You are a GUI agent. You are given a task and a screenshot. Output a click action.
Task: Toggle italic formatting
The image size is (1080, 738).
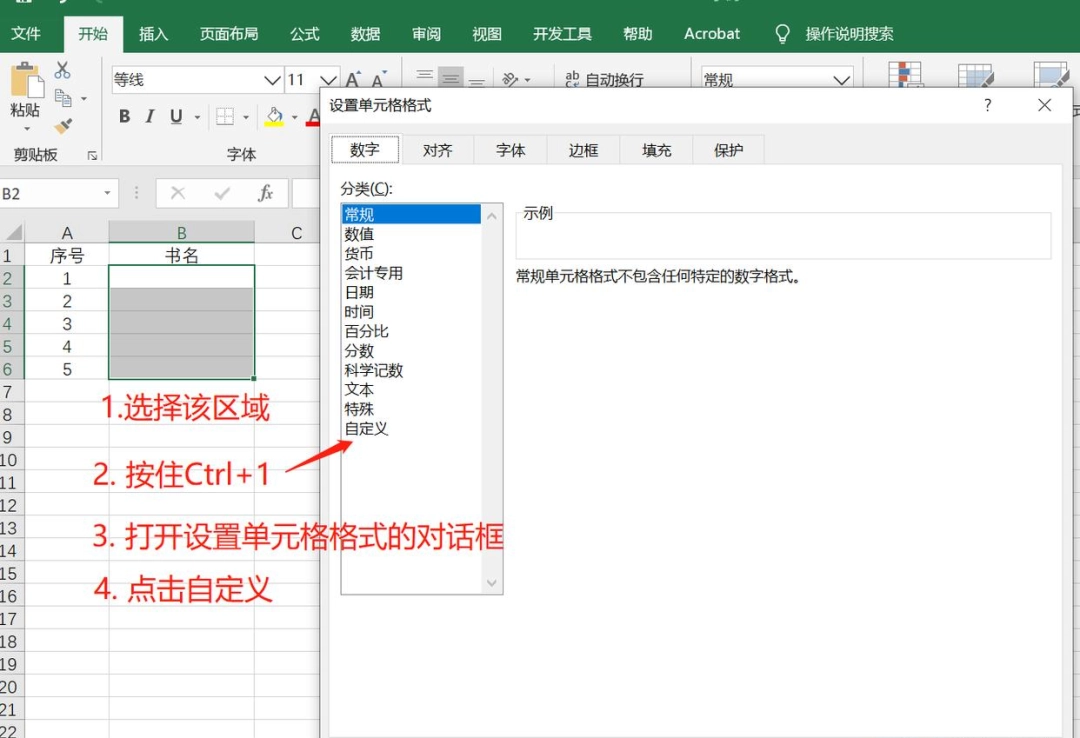tap(149, 116)
